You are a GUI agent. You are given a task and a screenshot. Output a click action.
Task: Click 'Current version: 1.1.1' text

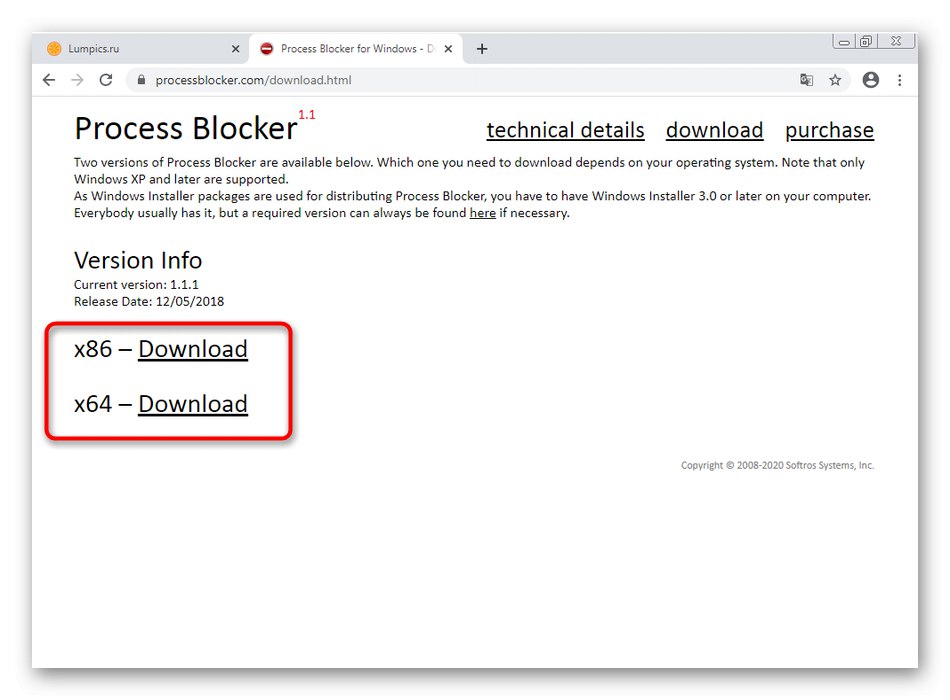[136, 285]
